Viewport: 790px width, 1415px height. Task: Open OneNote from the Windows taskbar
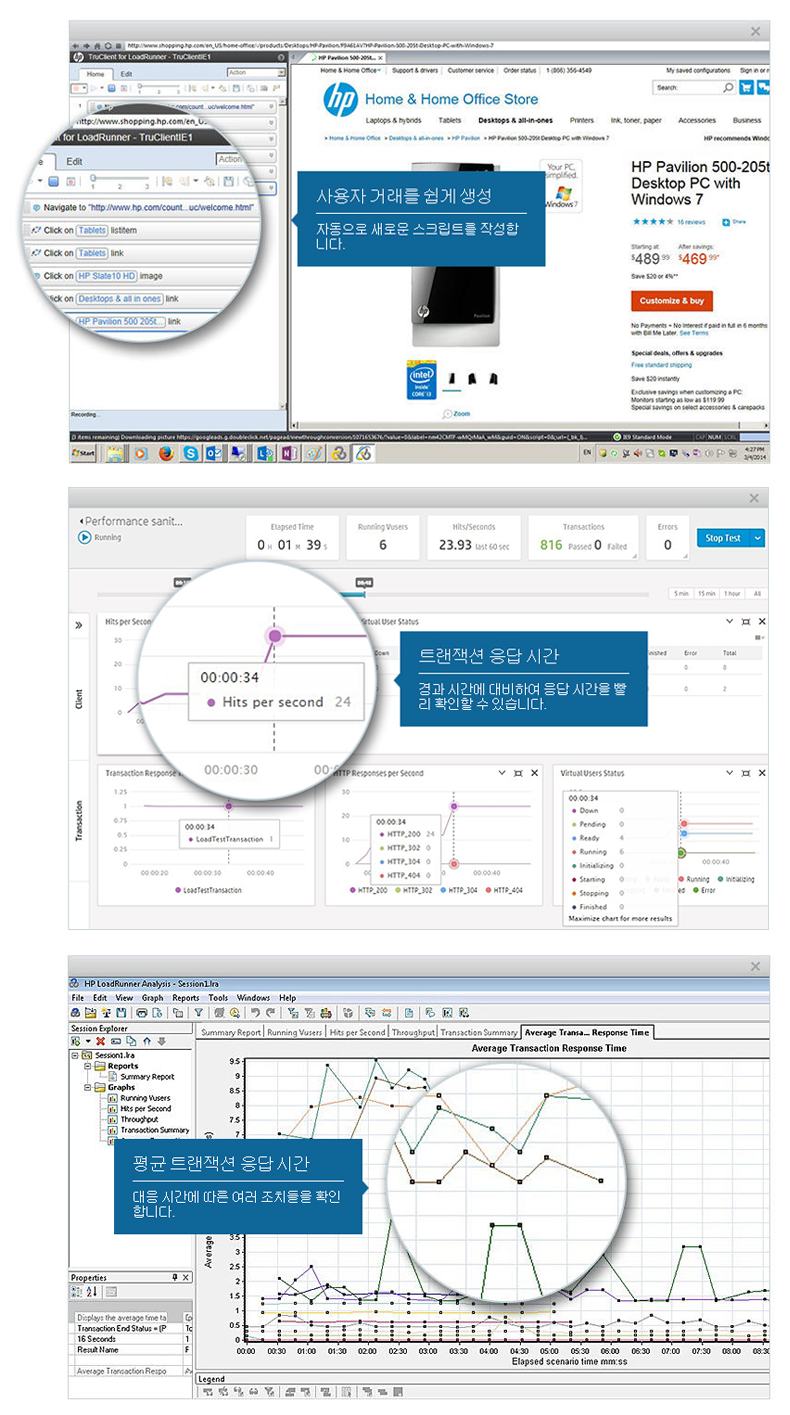[288, 453]
